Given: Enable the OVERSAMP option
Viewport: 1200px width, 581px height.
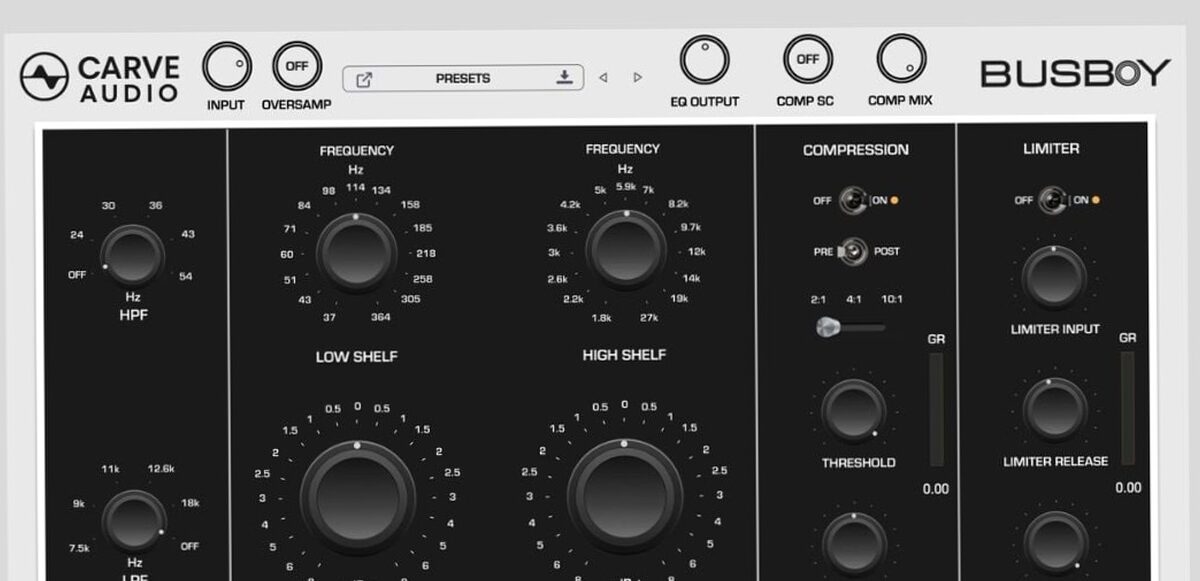Looking at the screenshot, I should pos(296,65).
